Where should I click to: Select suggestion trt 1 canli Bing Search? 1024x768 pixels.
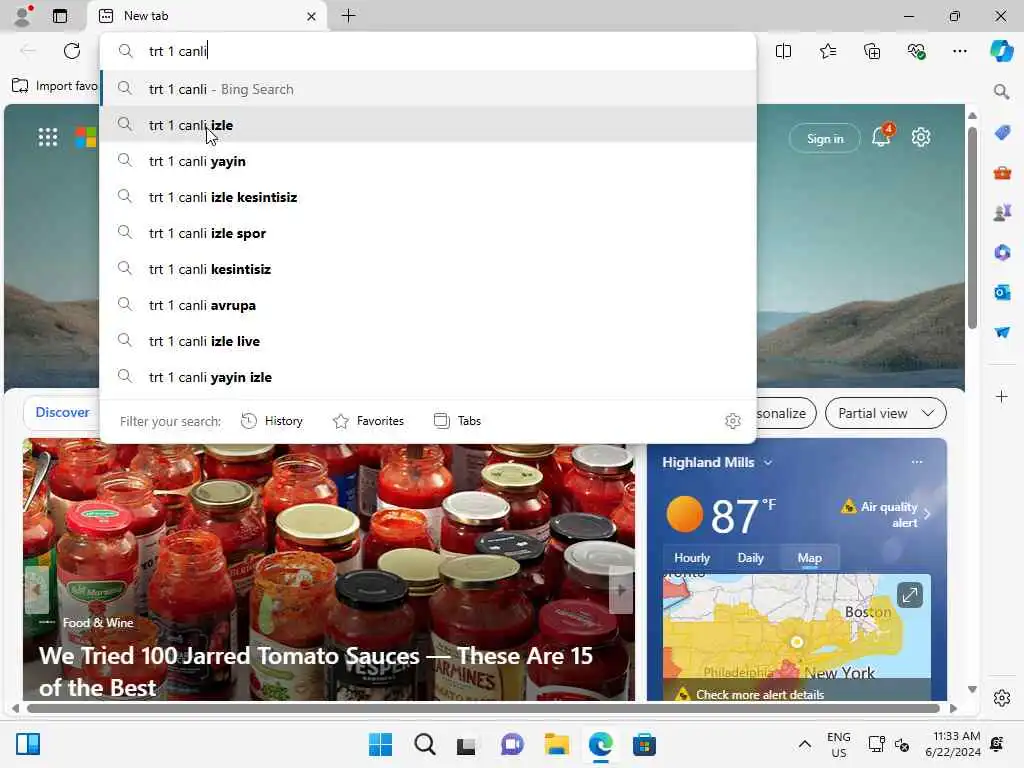click(x=428, y=89)
